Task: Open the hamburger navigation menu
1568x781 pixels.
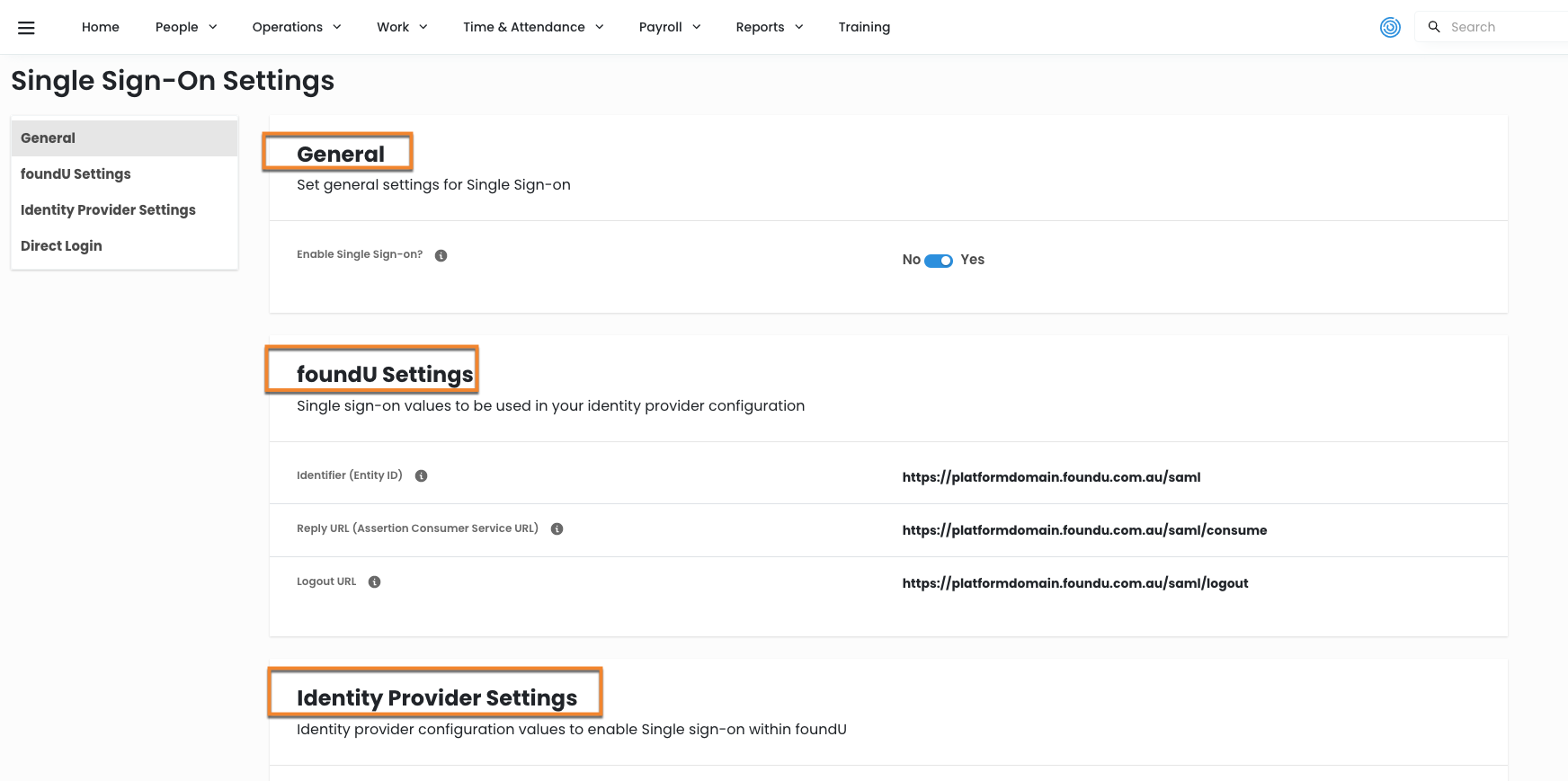Action: click(x=26, y=28)
